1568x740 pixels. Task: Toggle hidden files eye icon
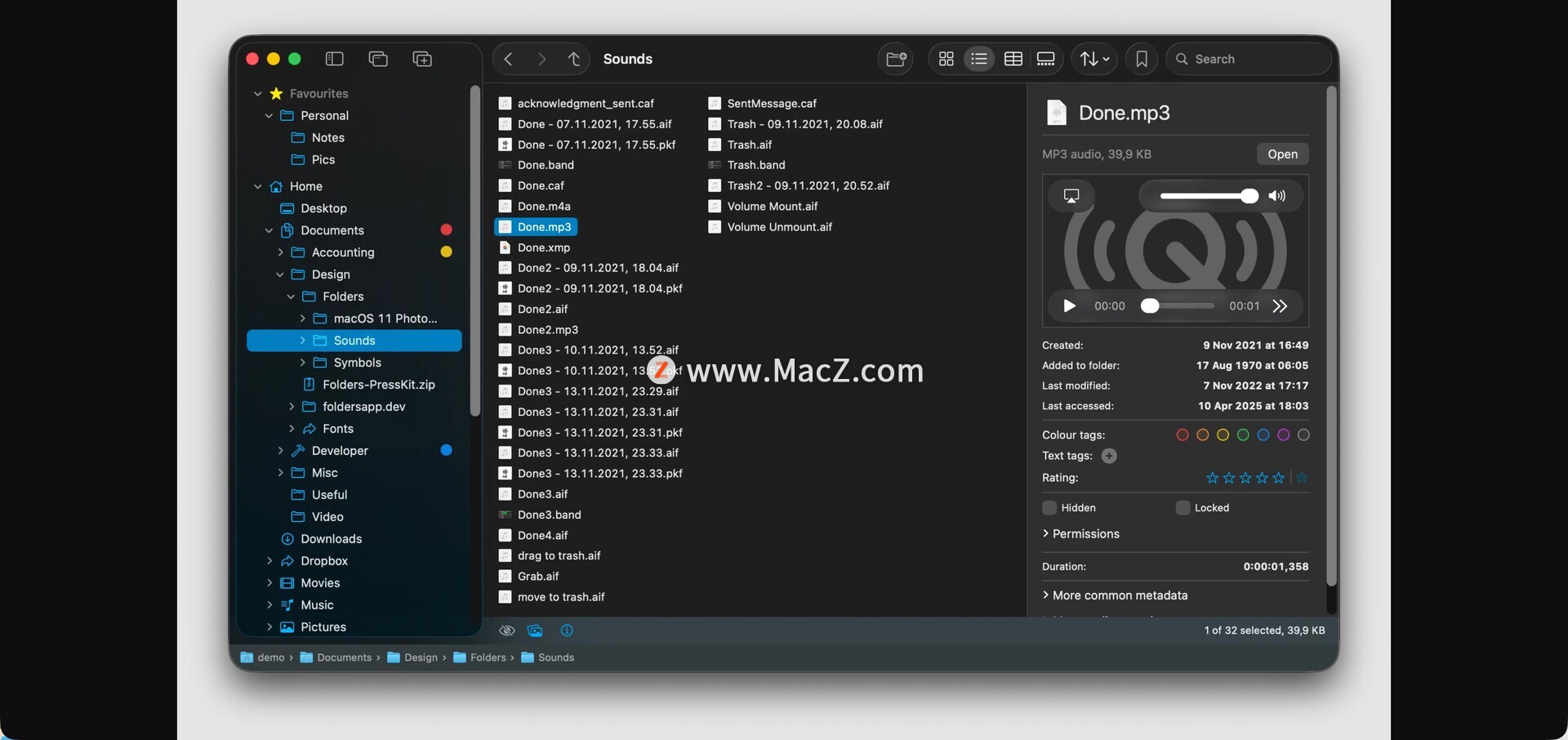506,631
